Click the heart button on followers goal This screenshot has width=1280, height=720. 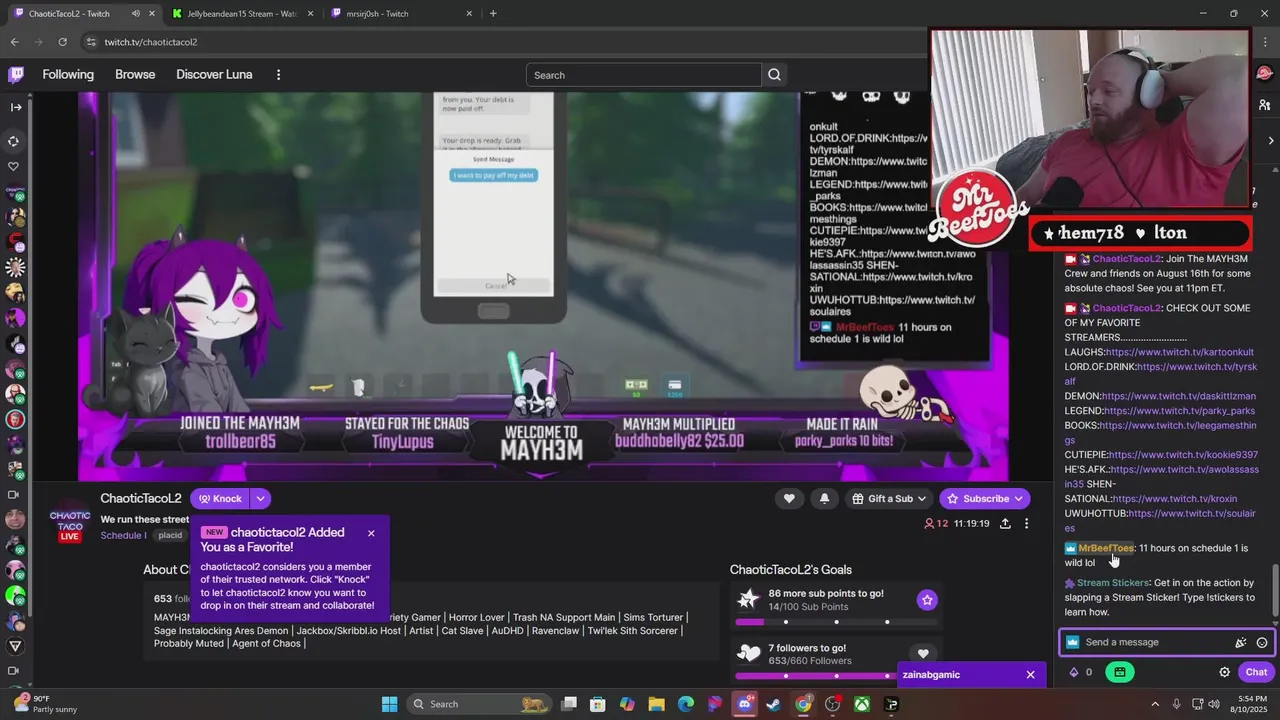point(923,654)
